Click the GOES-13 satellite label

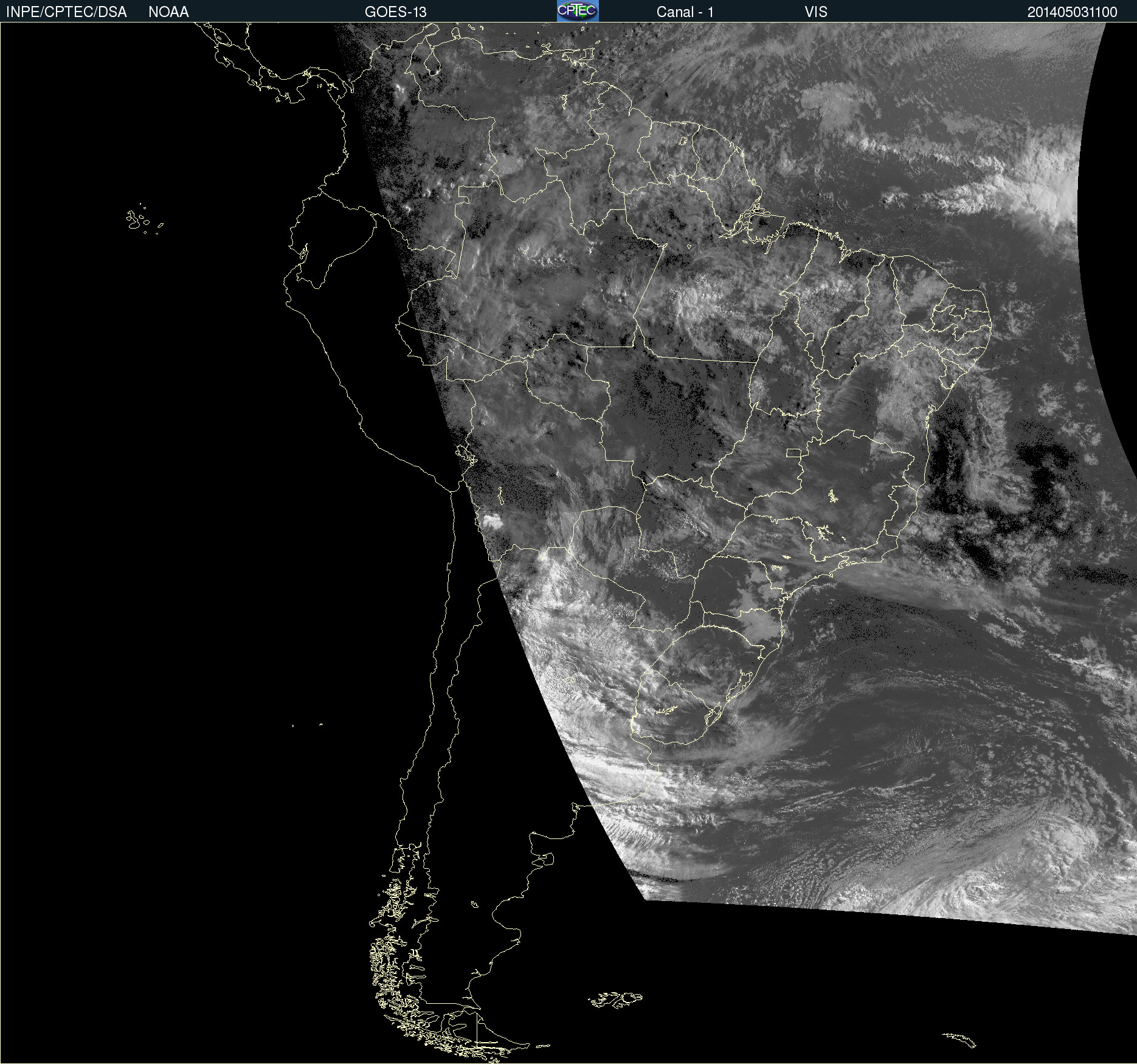(396, 12)
